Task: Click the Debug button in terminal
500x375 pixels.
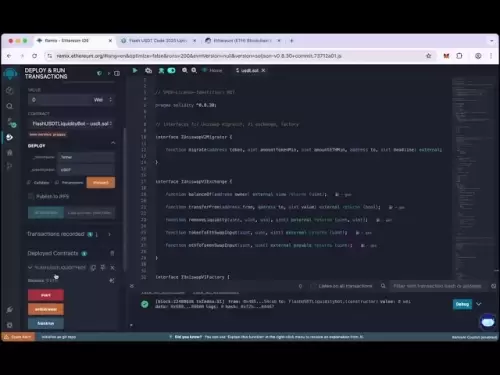Action: click(462, 304)
